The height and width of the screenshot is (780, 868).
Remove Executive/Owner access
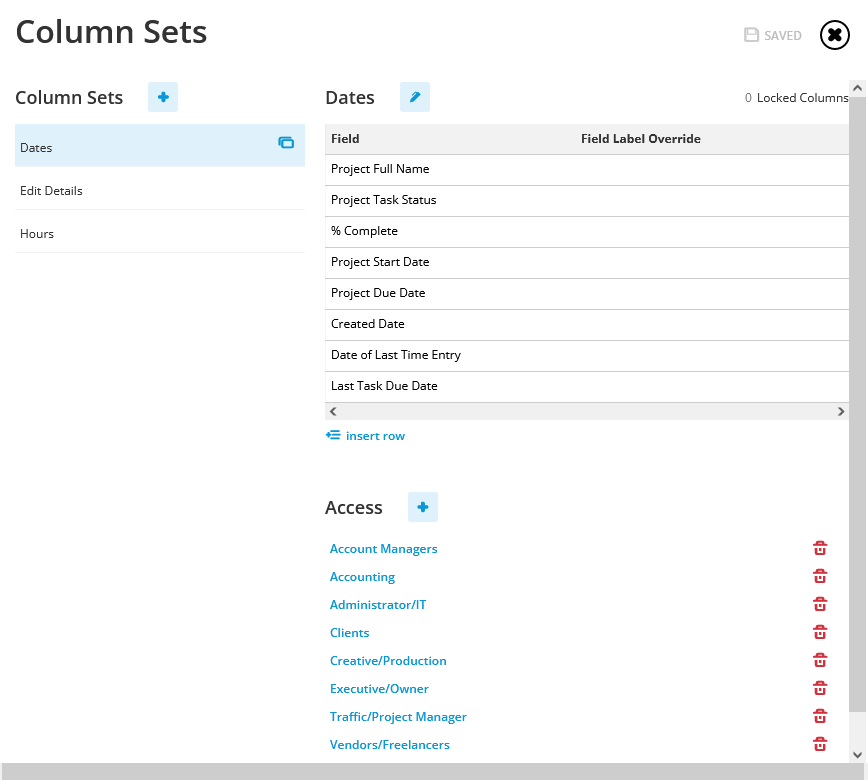pyautogui.click(x=820, y=688)
